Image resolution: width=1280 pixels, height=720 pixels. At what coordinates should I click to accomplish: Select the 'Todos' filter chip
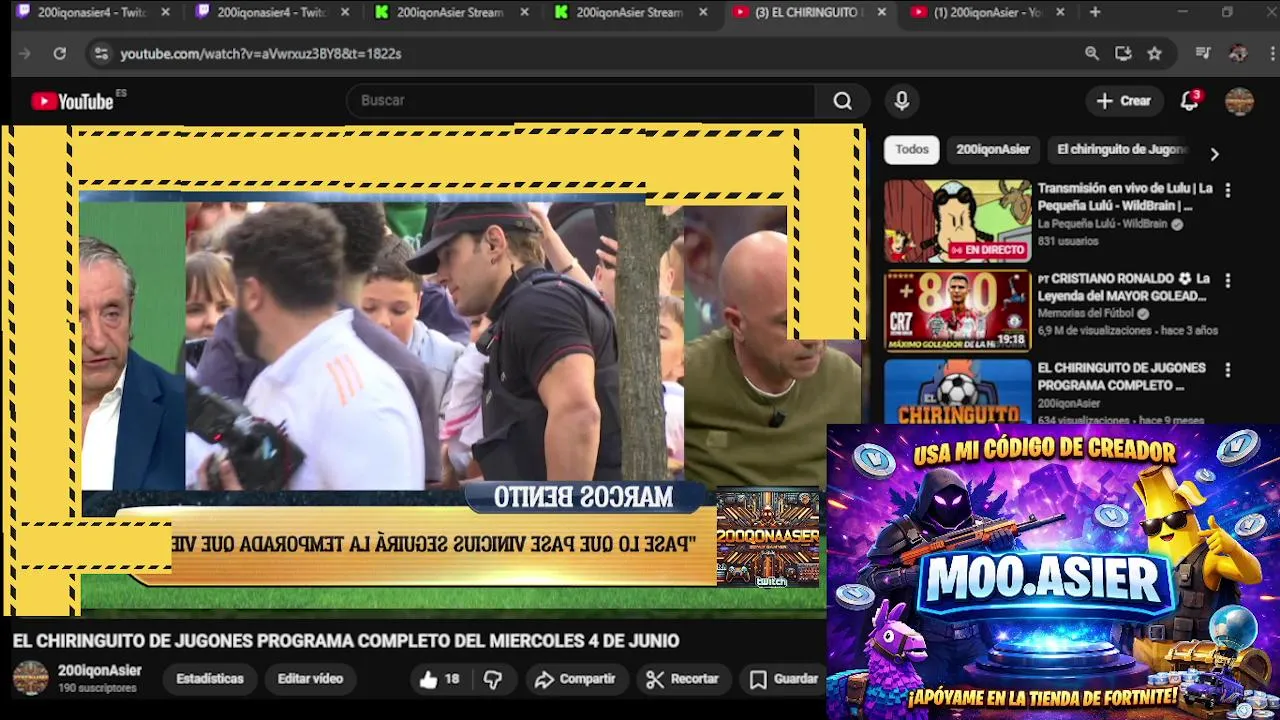[912, 149]
